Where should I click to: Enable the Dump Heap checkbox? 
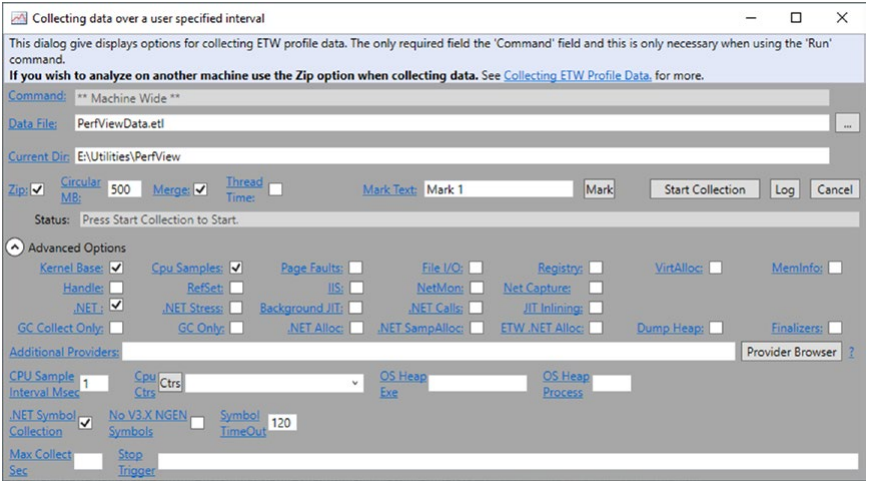point(715,328)
